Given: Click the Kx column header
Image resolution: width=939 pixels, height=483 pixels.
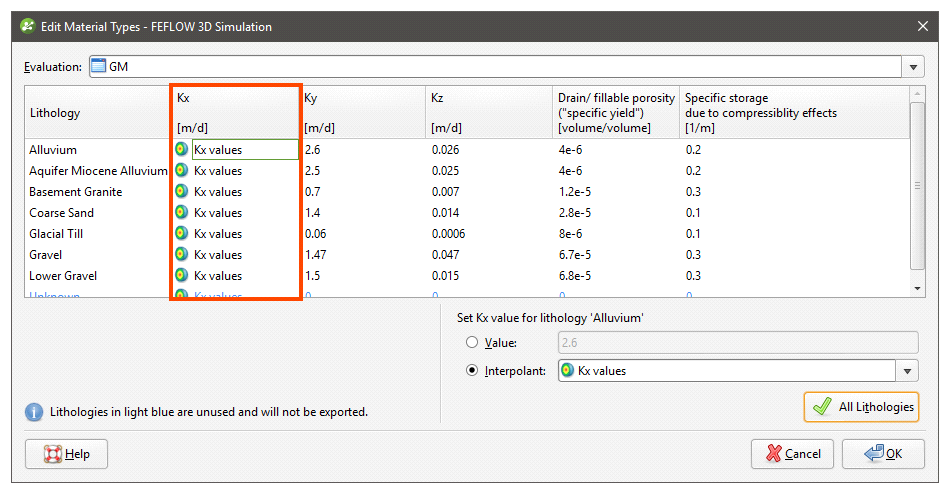Looking at the screenshot, I should 236,112.
